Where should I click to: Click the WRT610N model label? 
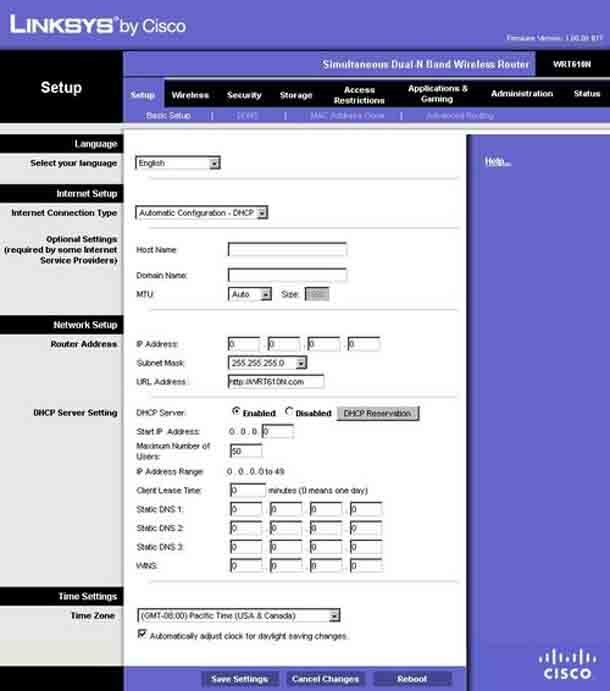click(572, 64)
